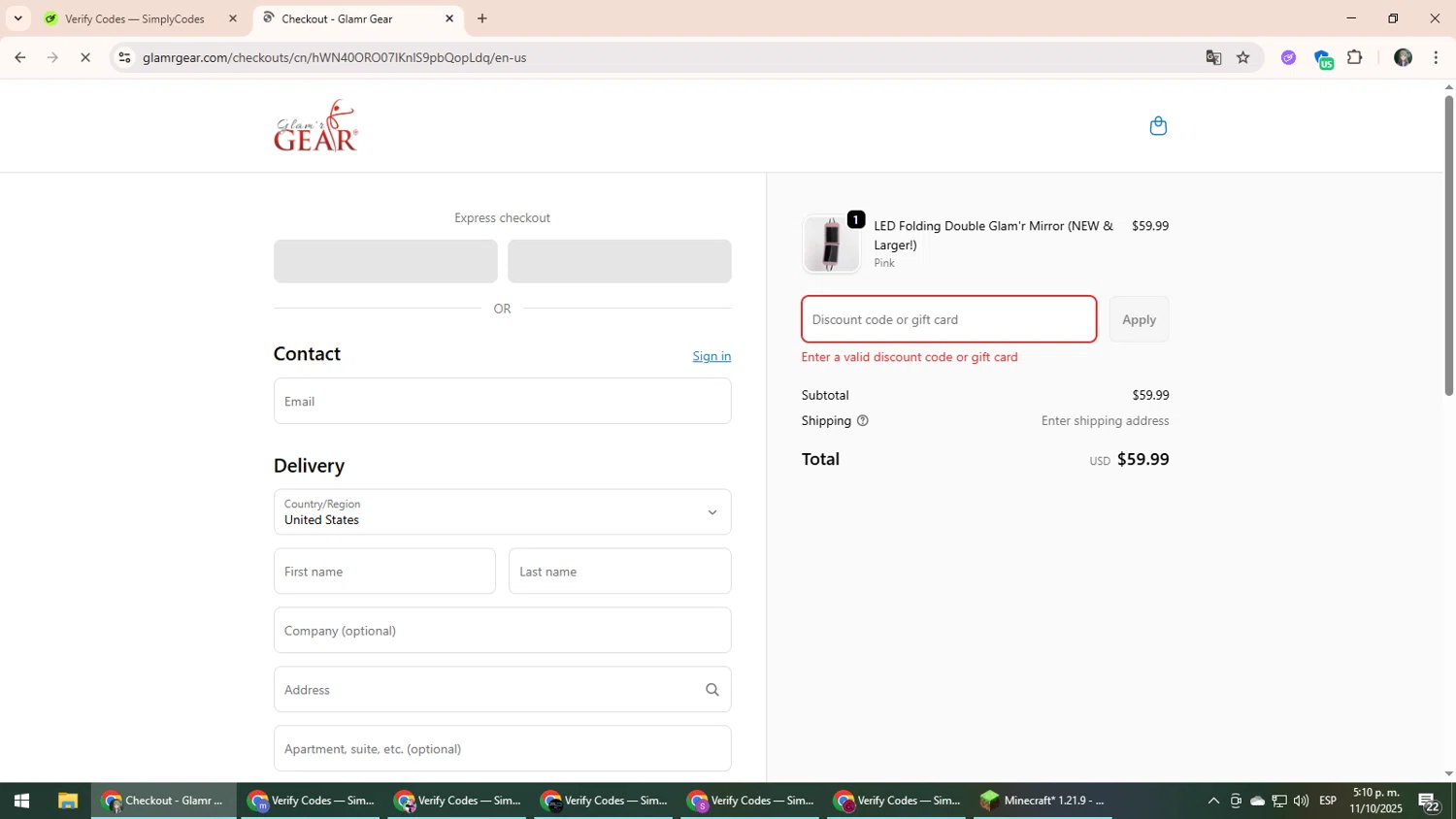
Task: Focus the Email input field
Action: point(502,401)
